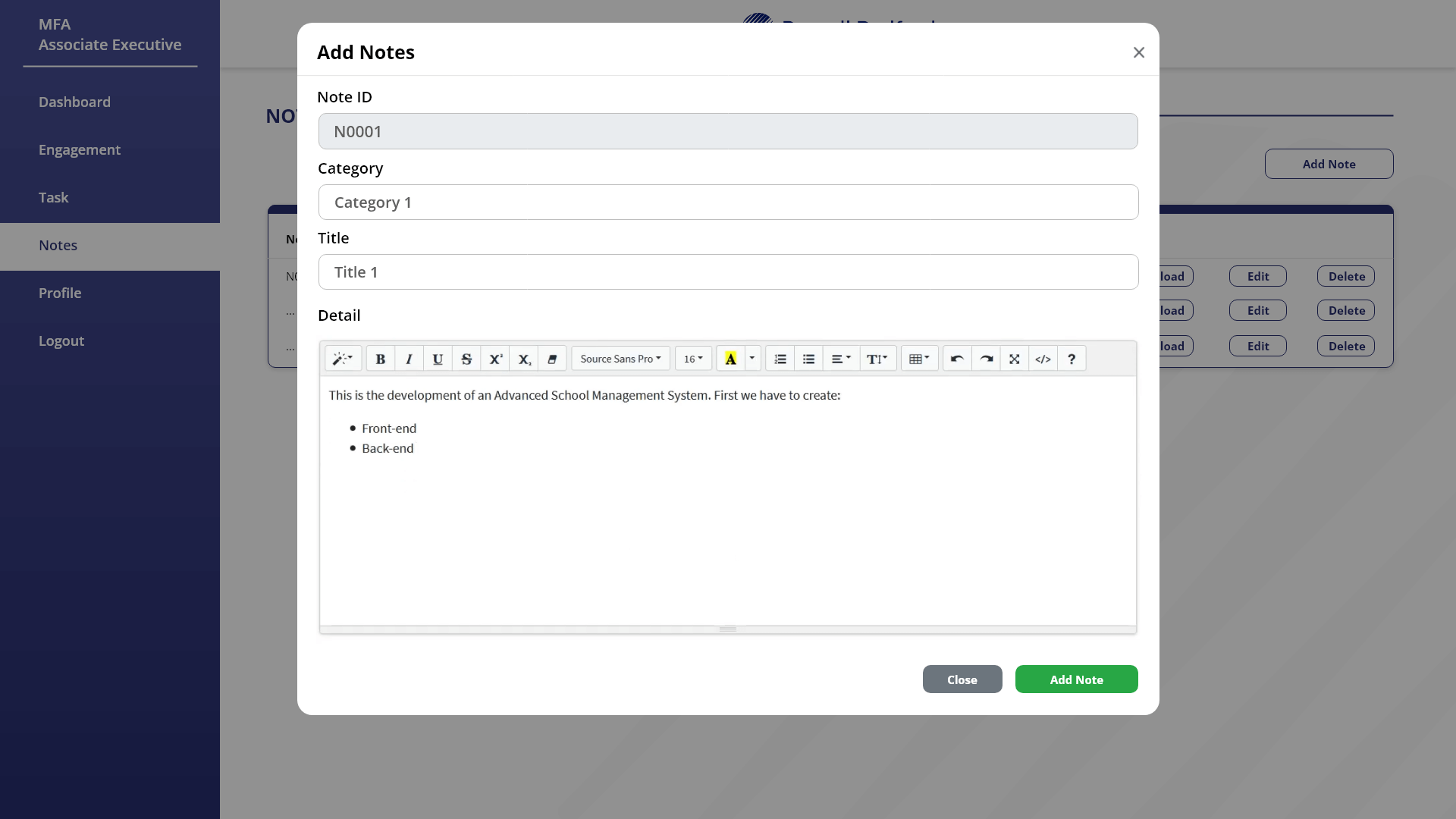The image size is (1456, 819).
Task: Underline the selected text
Action: [438, 358]
